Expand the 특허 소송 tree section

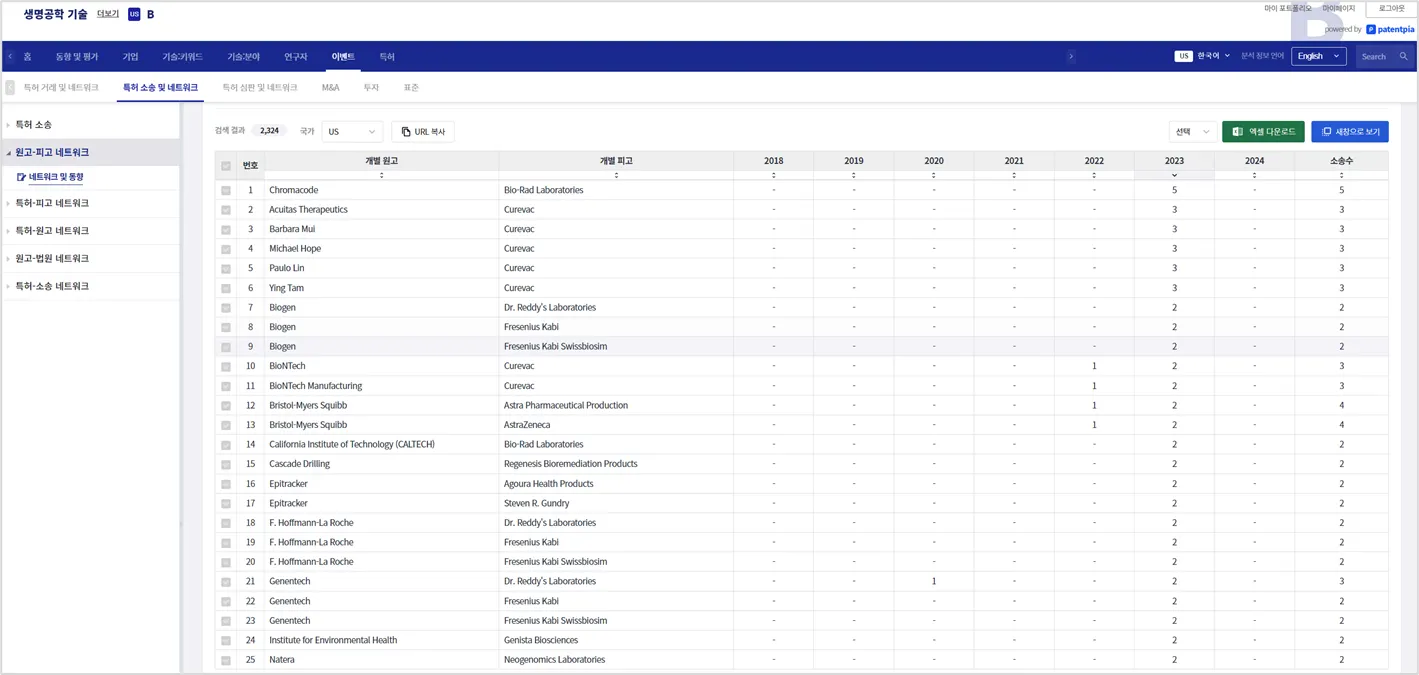click(x=34, y=125)
